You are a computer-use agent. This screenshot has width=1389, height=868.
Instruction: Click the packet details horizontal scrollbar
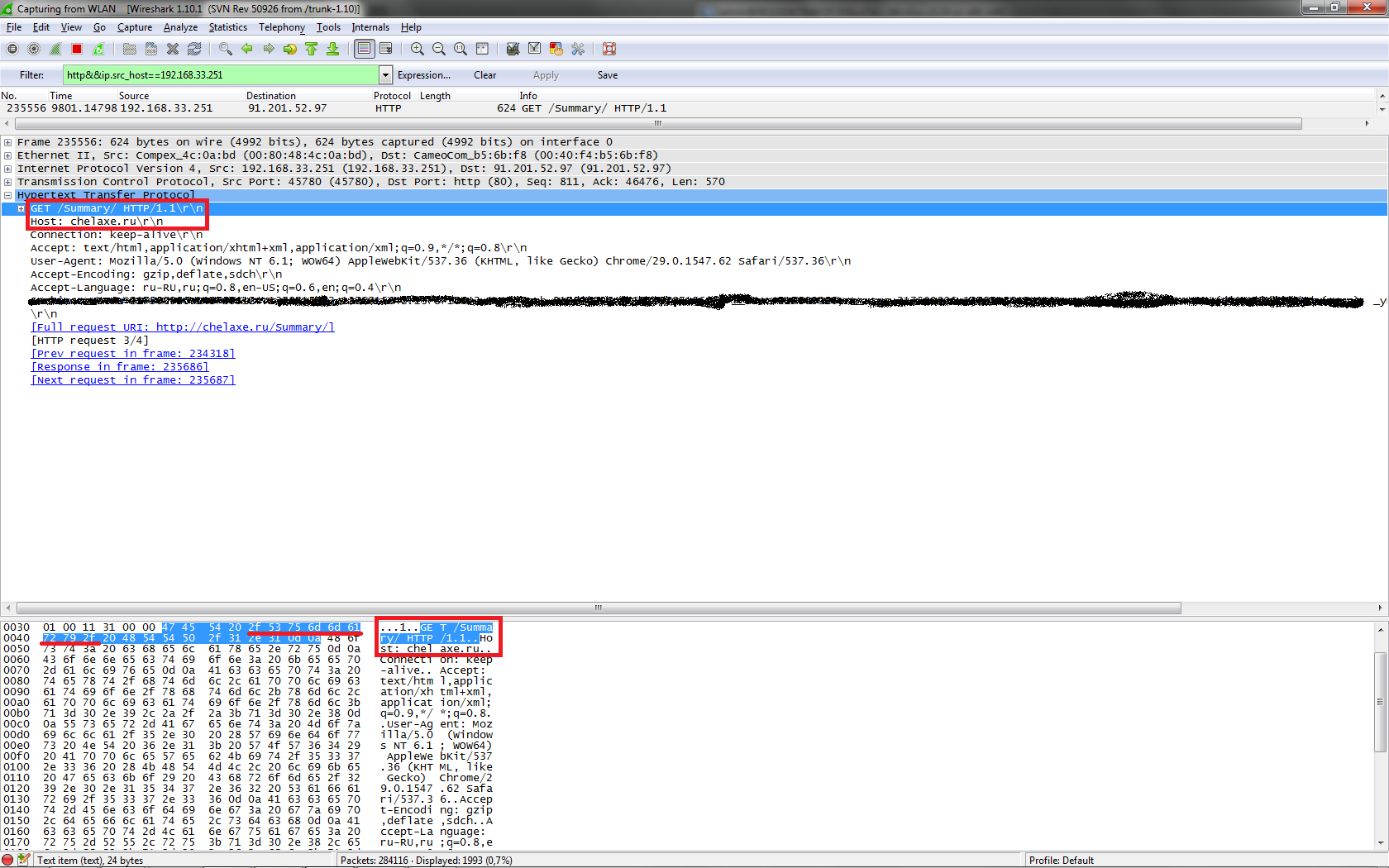click(598, 608)
